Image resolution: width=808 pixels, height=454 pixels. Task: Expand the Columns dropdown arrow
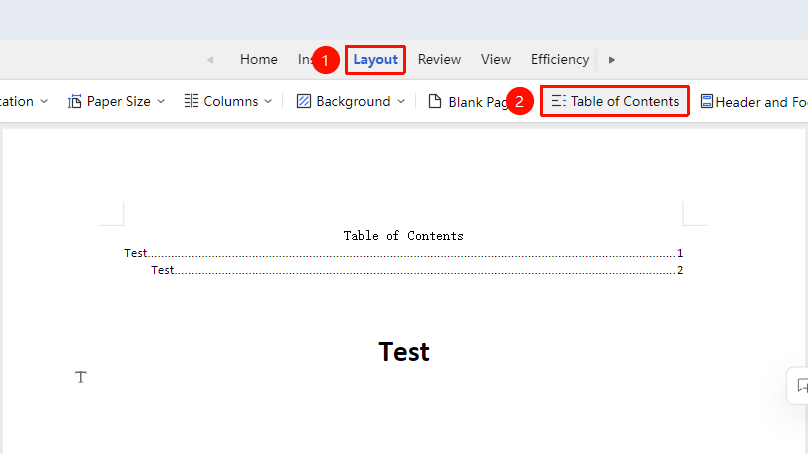click(x=268, y=102)
